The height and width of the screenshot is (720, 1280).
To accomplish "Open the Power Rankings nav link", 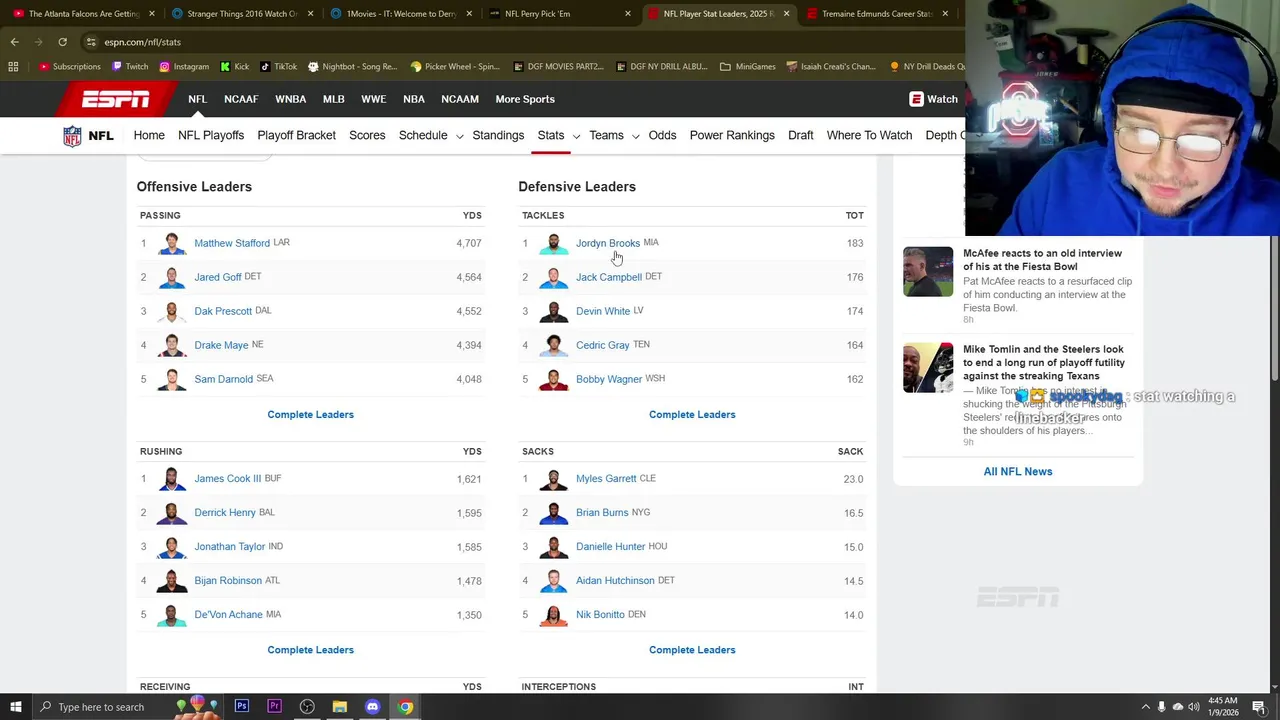I will 732,135.
